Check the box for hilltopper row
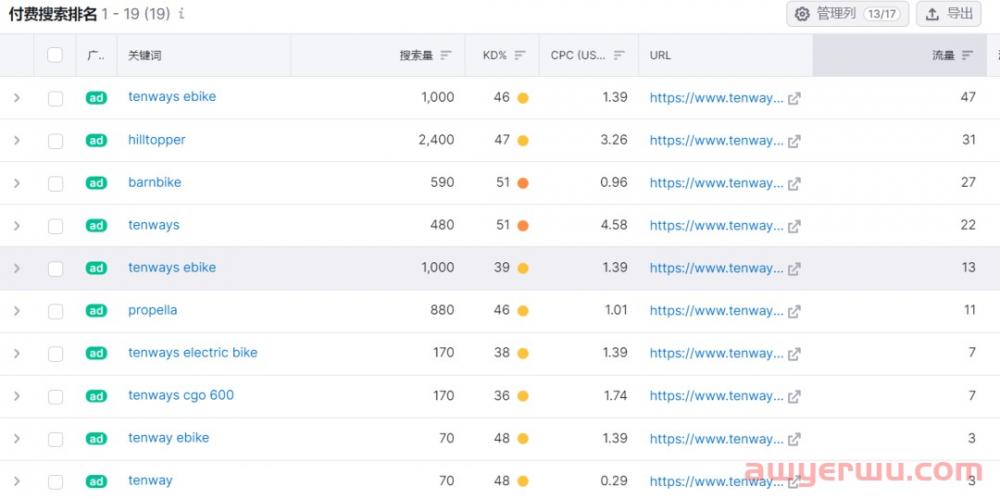 pyautogui.click(x=55, y=141)
